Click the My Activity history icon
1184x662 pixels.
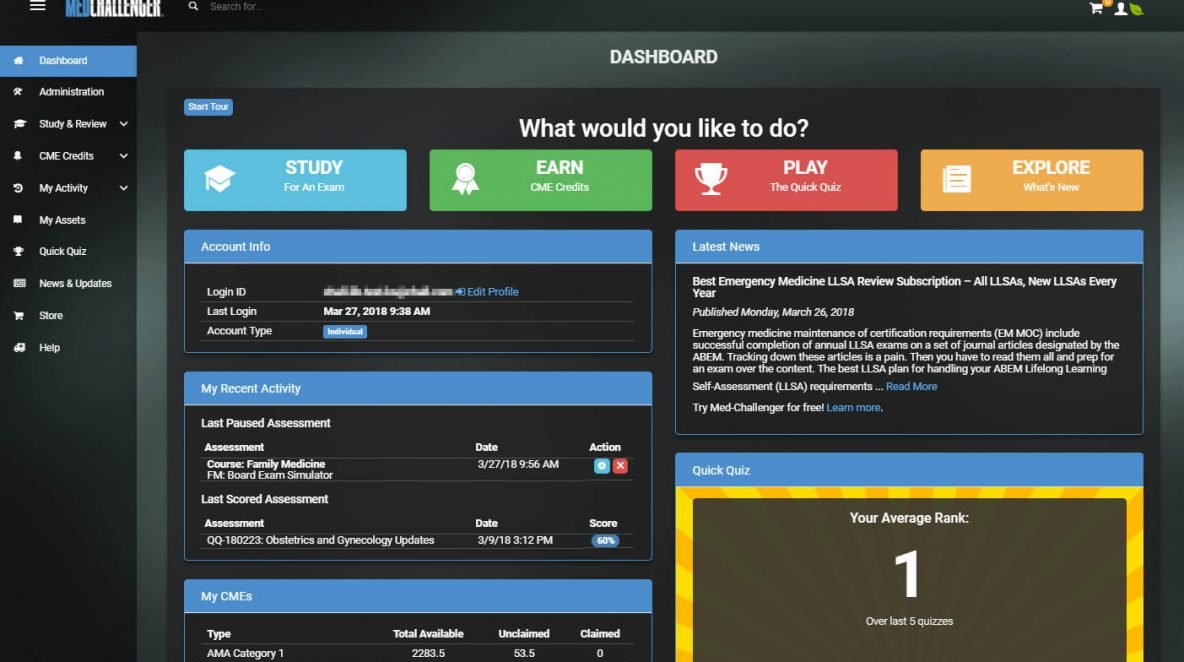(x=18, y=188)
